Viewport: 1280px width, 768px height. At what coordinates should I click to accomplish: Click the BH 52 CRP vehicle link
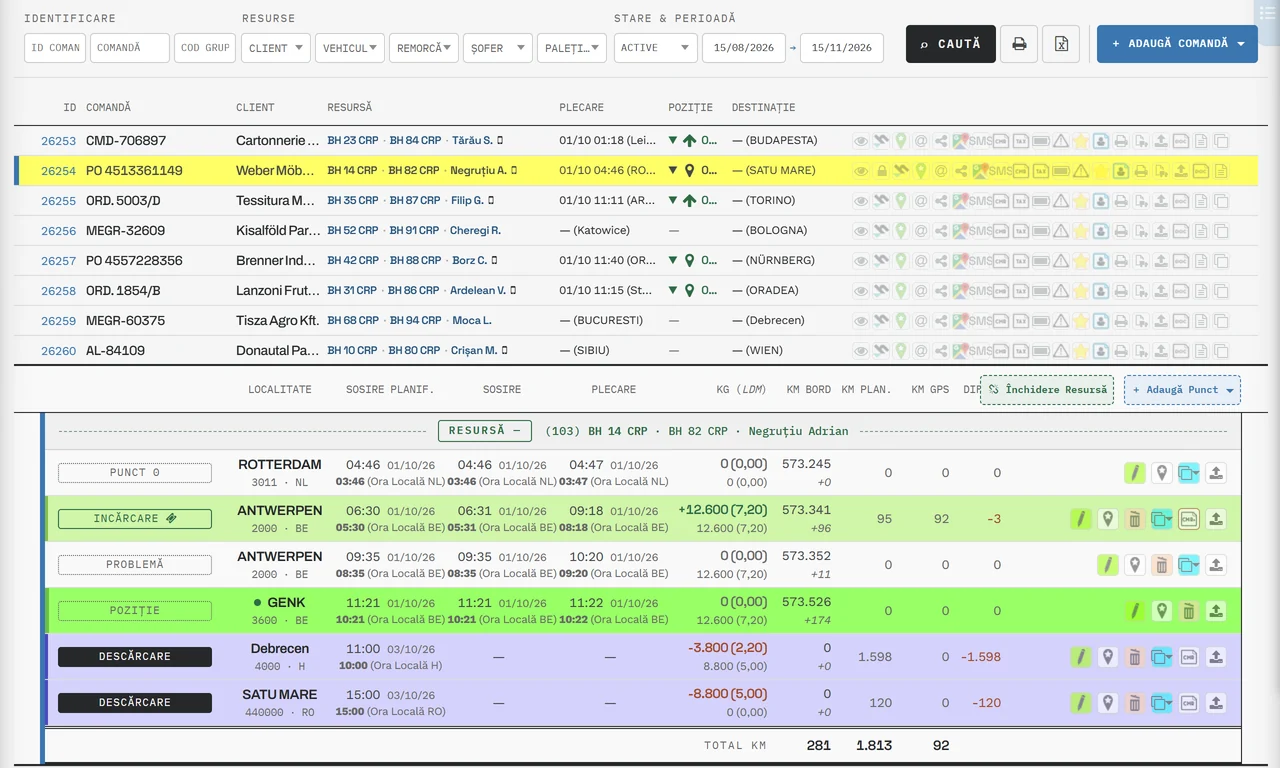pos(353,231)
